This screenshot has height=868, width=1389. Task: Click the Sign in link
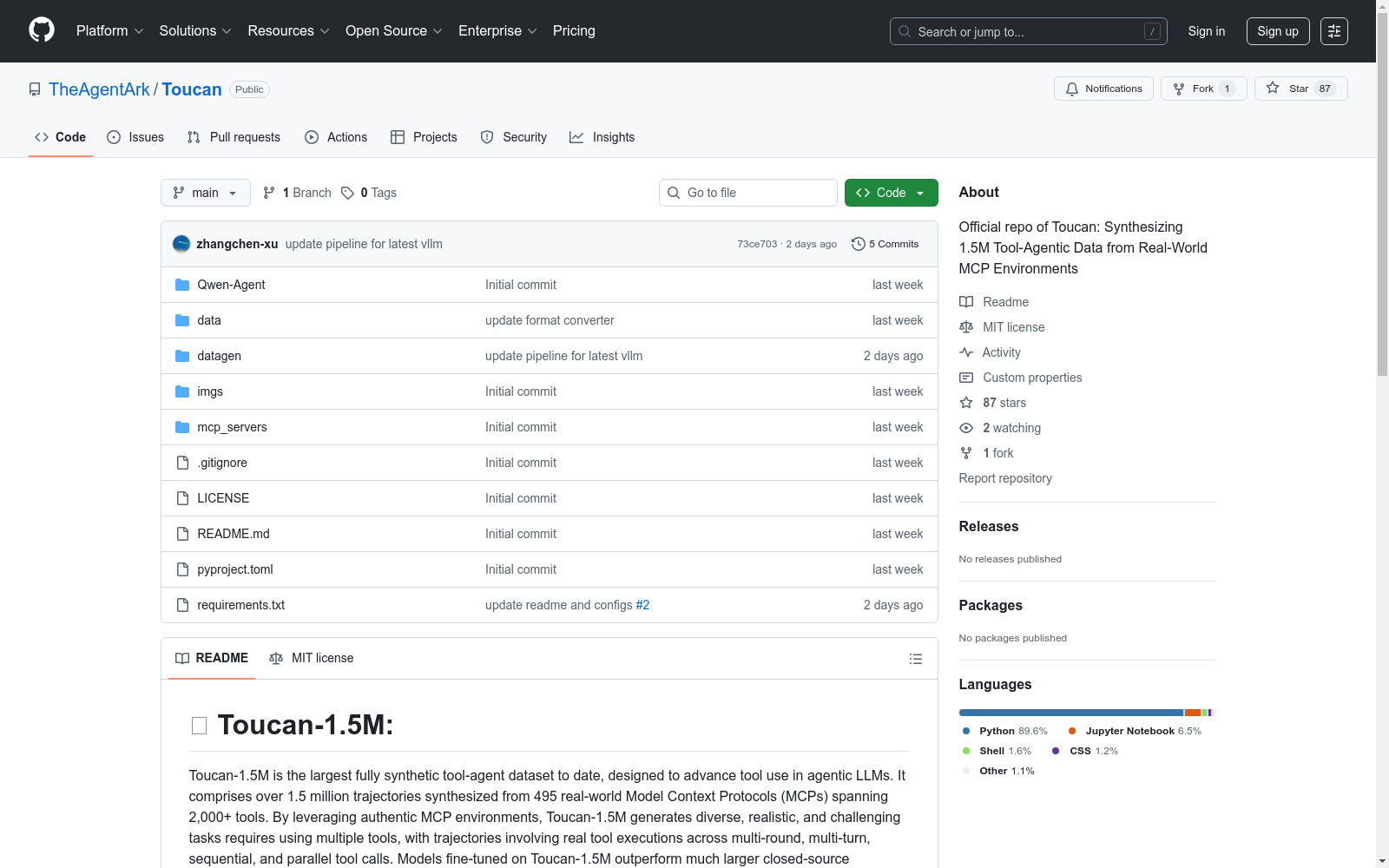[1207, 31]
